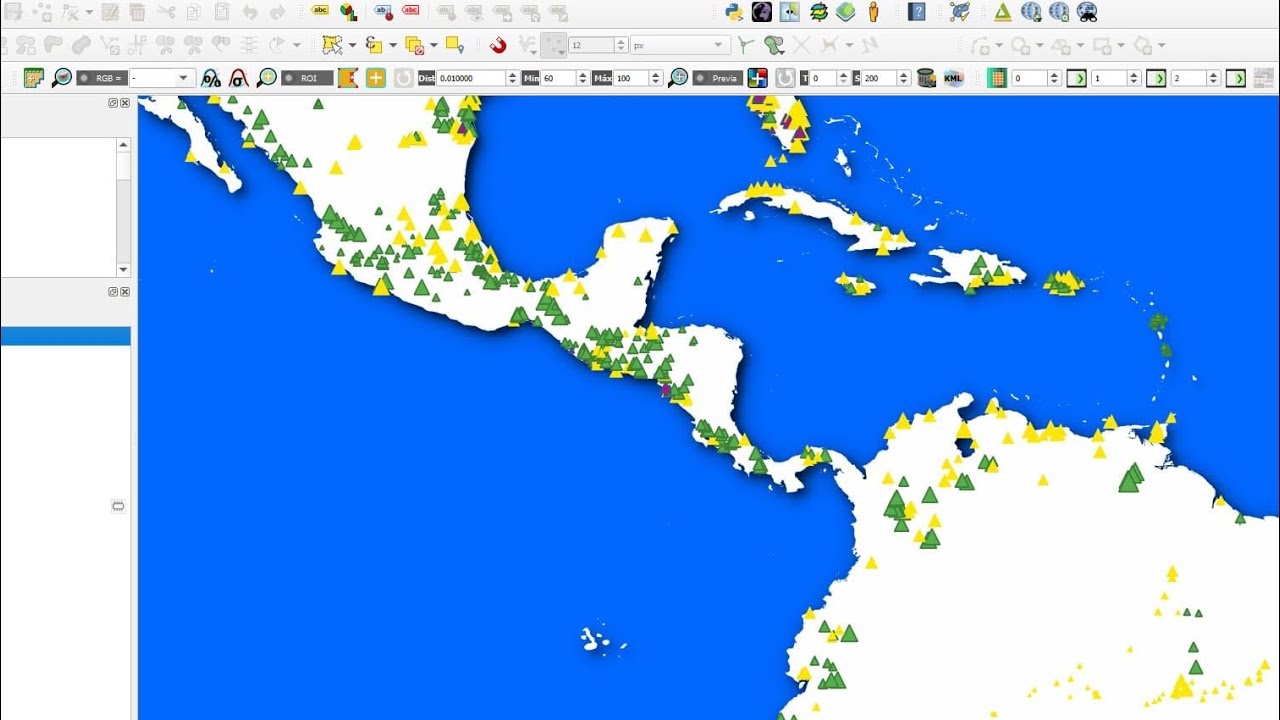
Task: Click the KML export icon
Action: (x=953, y=78)
